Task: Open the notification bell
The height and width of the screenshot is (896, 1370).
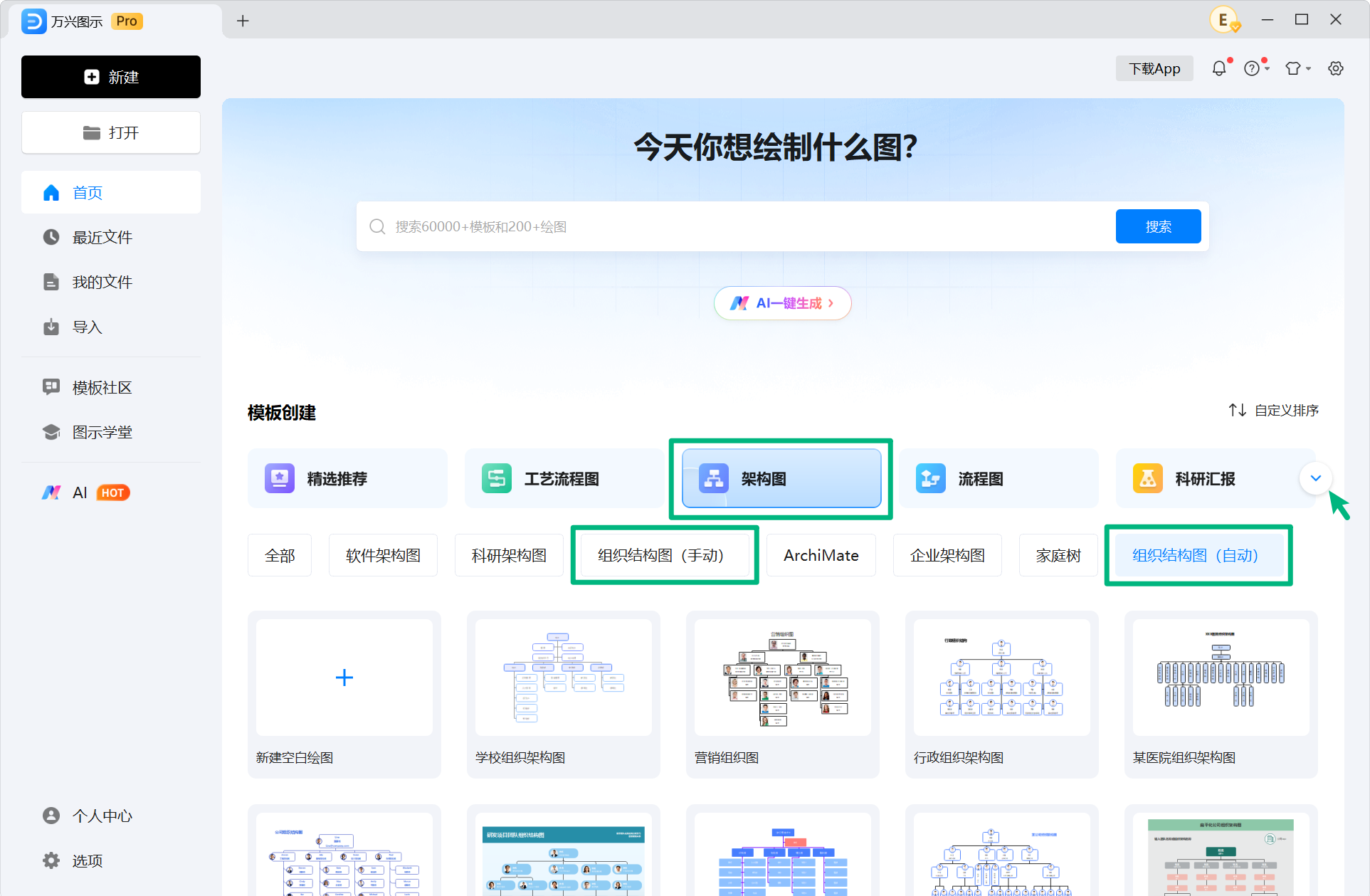Action: 1220,68
